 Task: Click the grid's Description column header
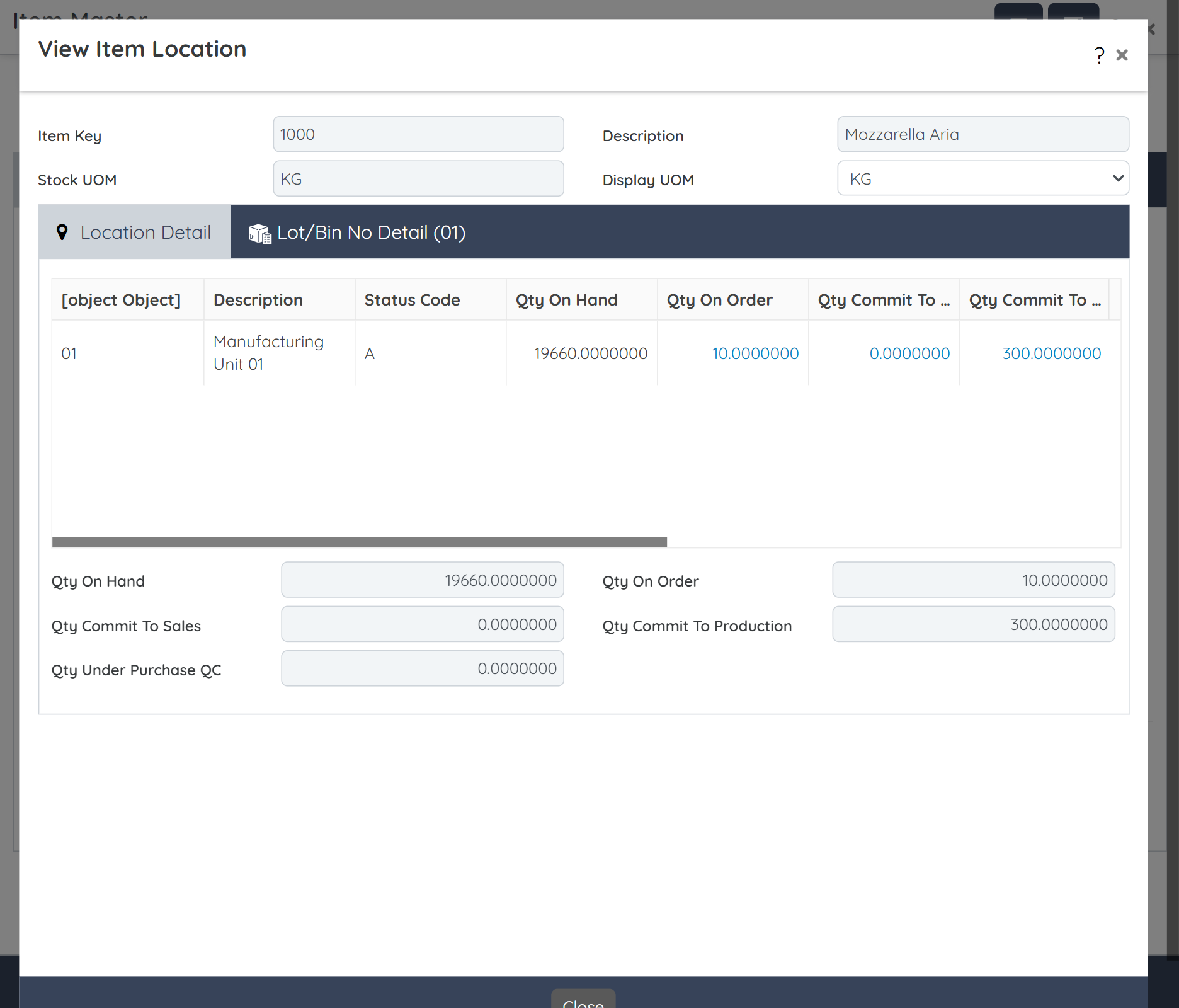pyautogui.click(x=280, y=300)
